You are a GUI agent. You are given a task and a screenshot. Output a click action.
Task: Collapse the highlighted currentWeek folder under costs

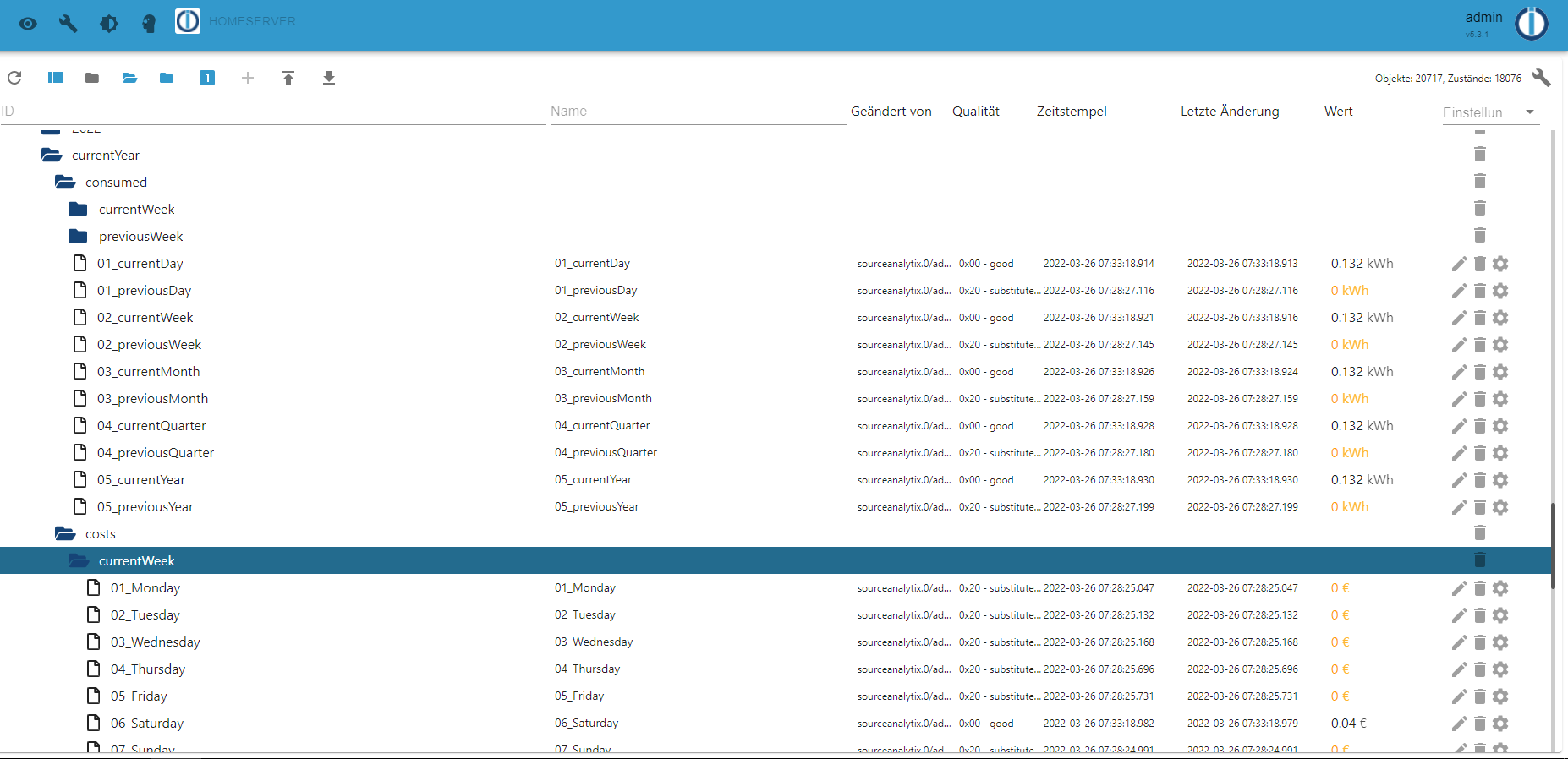click(x=79, y=560)
